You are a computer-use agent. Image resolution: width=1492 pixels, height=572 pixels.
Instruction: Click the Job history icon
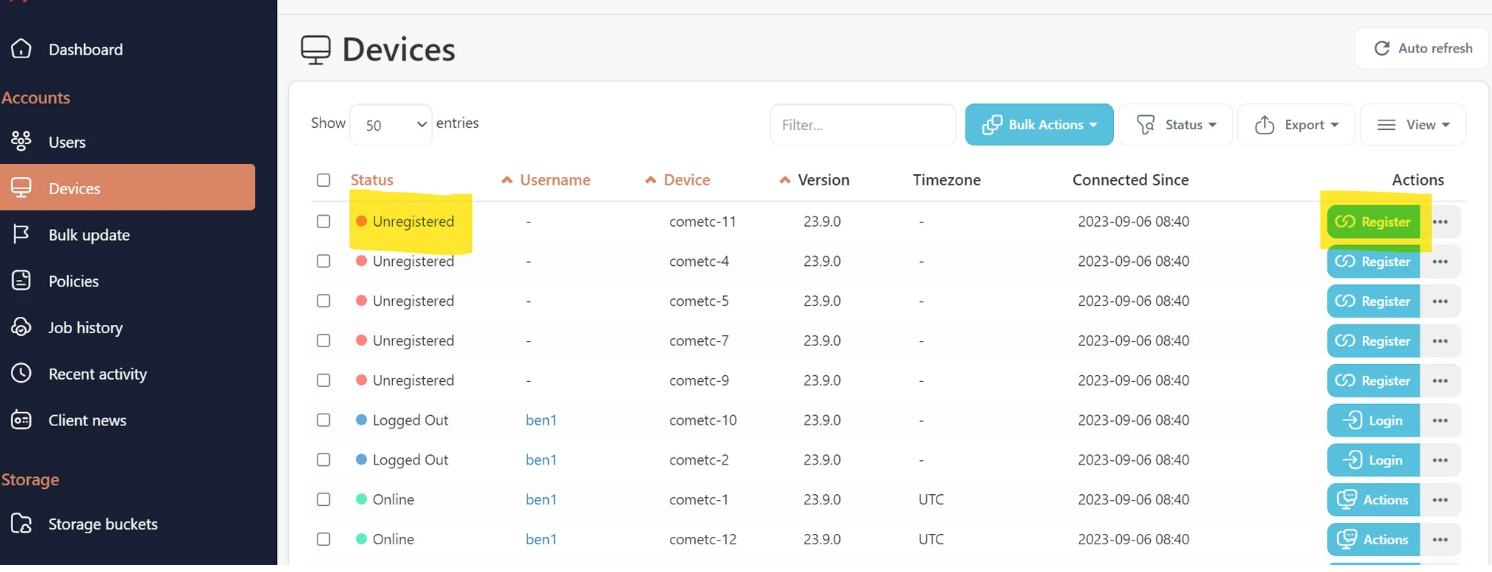click(21, 327)
